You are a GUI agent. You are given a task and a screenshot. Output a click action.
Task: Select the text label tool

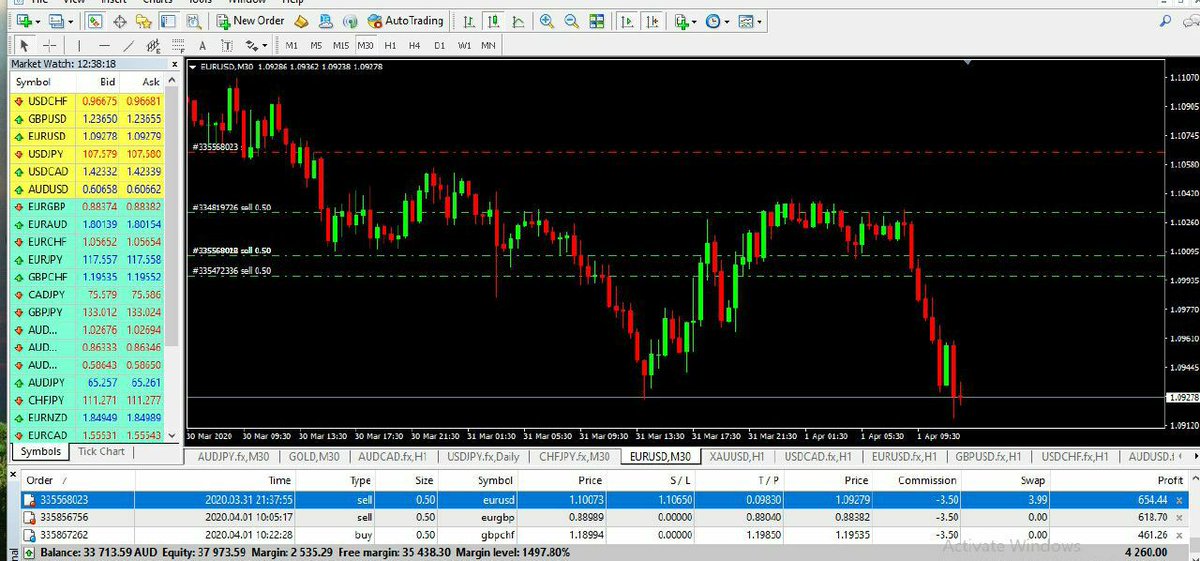pyautogui.click(x=227, y=46)
